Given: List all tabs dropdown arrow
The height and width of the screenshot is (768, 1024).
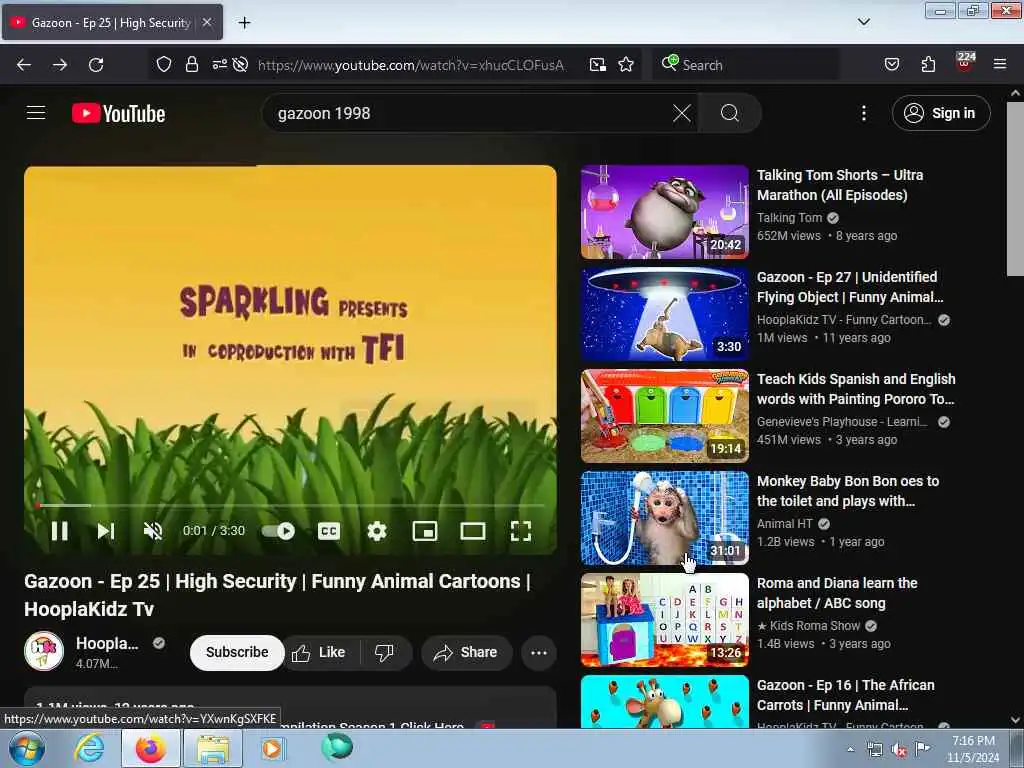Looking at the screenshot, I should pos(864,22).
